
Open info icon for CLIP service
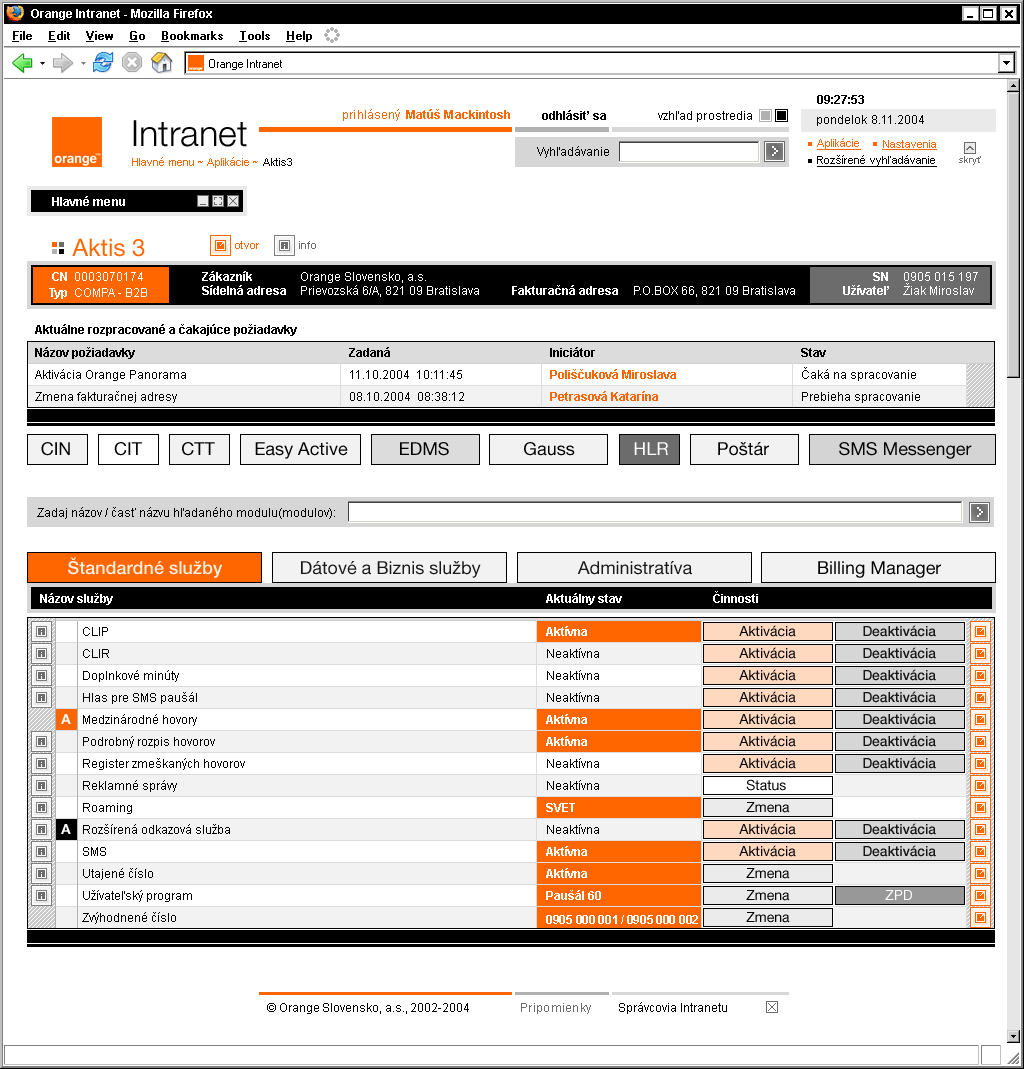point(42,631)
